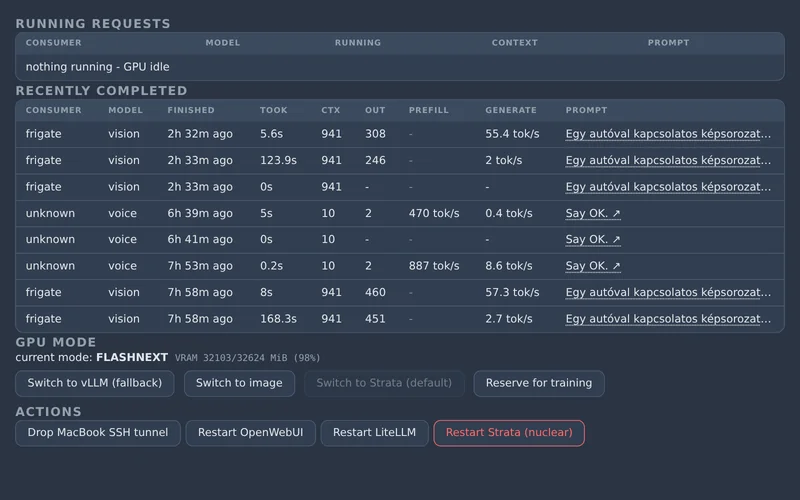Drop the MacBook SSH tunnel
The image size is (800, 500).
[98, 433]
